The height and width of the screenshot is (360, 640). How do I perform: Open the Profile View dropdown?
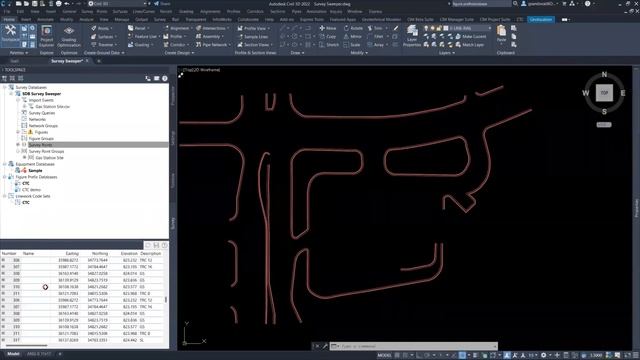(x=253, y=28)
